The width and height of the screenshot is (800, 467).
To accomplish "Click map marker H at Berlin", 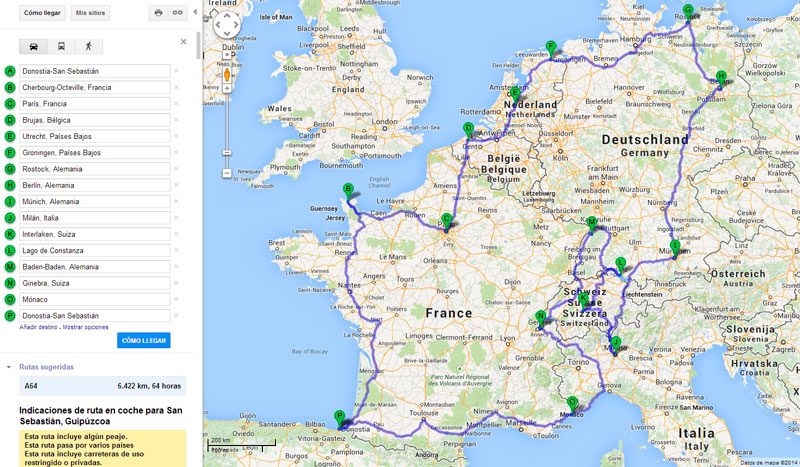I will (721, 79).
